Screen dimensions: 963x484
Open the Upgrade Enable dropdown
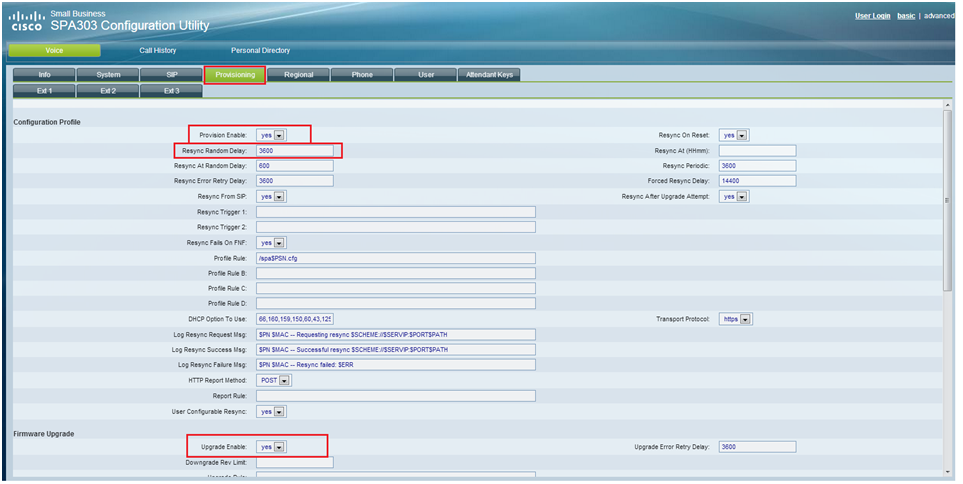(271, 447)
